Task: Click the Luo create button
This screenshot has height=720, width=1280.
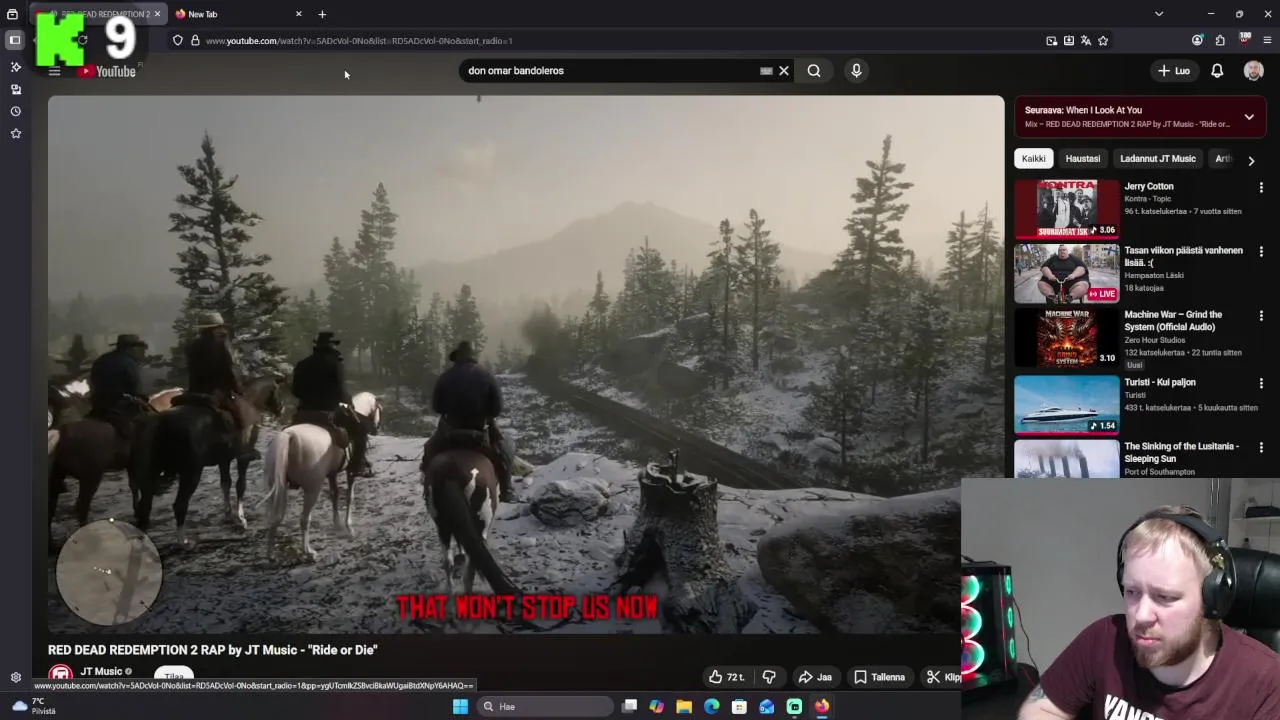Action: (x=1174, y=71)
